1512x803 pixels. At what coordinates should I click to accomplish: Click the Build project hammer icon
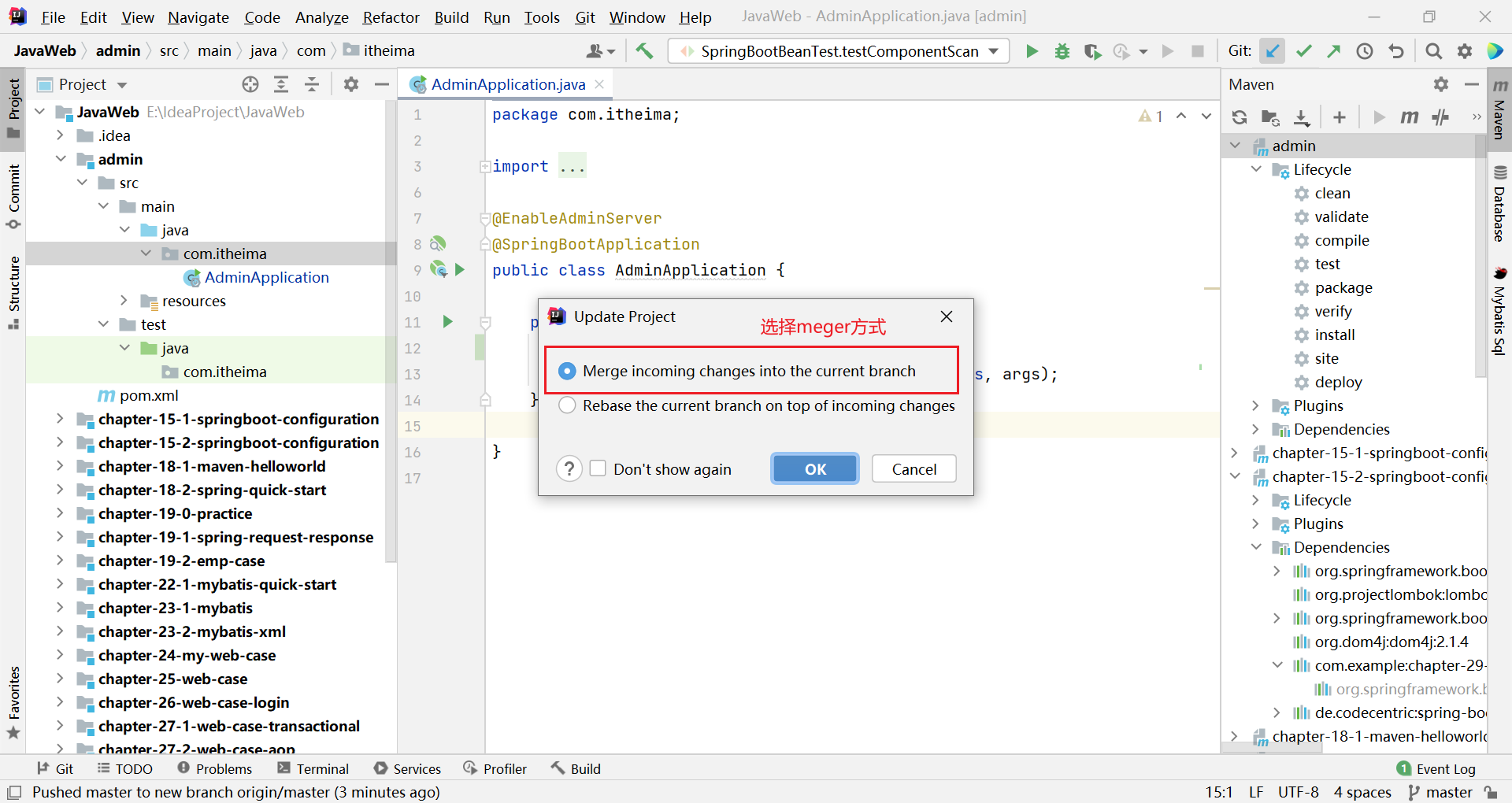tap(644, 51)
